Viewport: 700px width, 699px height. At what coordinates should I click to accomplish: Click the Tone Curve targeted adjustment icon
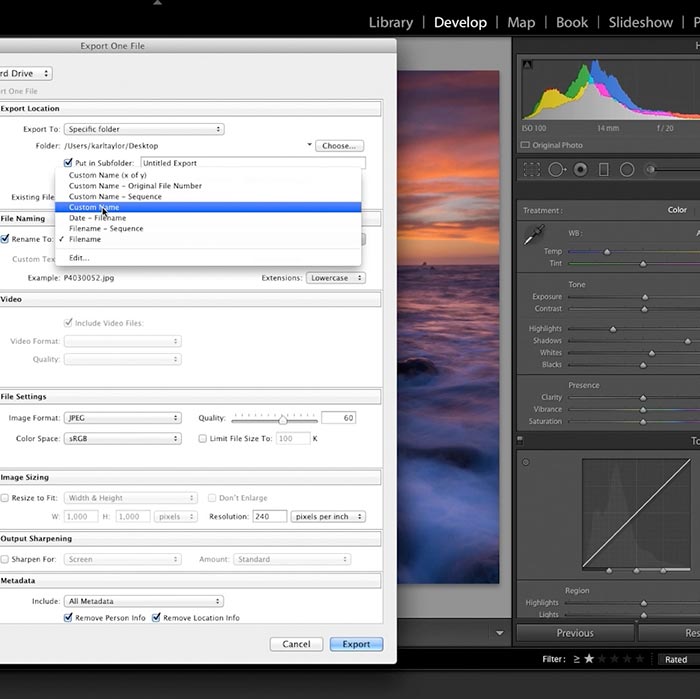[x=526, y=462]
